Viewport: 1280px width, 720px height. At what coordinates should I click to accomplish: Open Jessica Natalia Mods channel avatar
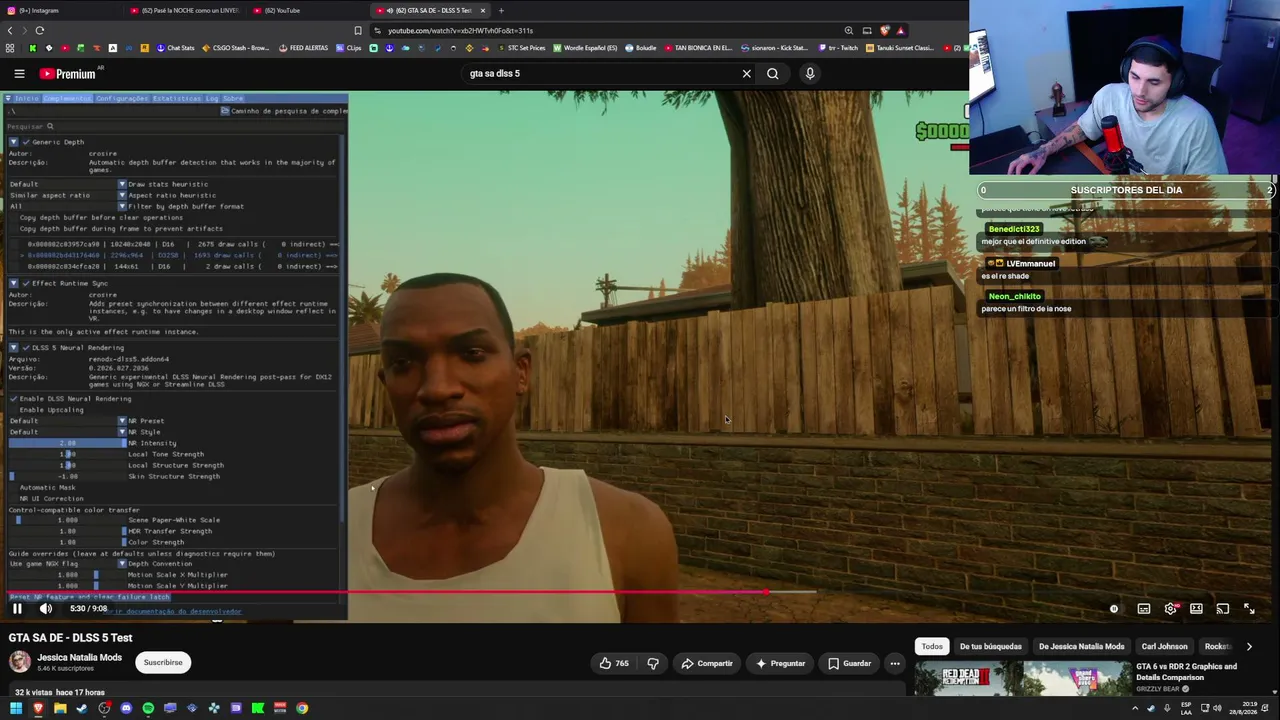pyautogui.click(x=19, y=662)
